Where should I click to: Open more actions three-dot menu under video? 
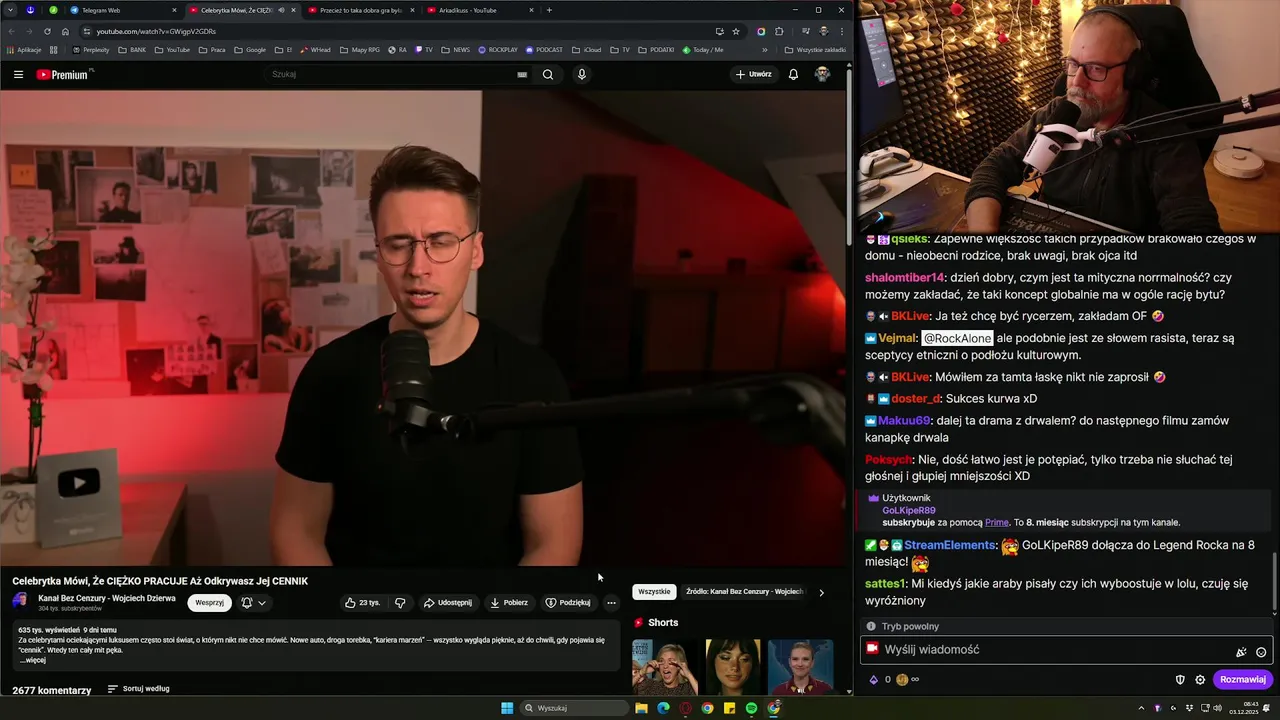[x=611, y=603]
